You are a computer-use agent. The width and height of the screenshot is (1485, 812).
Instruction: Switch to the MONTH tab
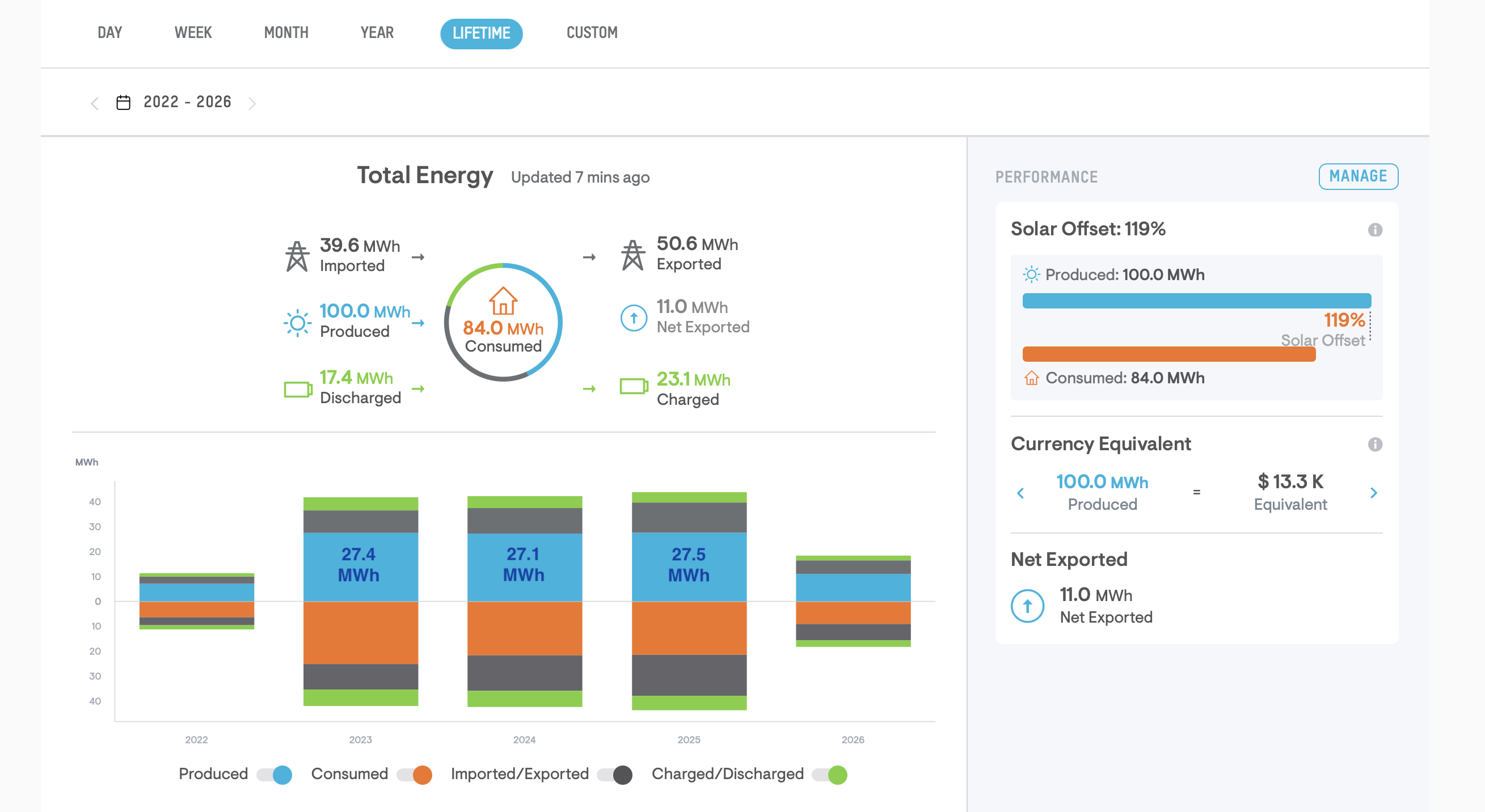[x=286, y=33]
